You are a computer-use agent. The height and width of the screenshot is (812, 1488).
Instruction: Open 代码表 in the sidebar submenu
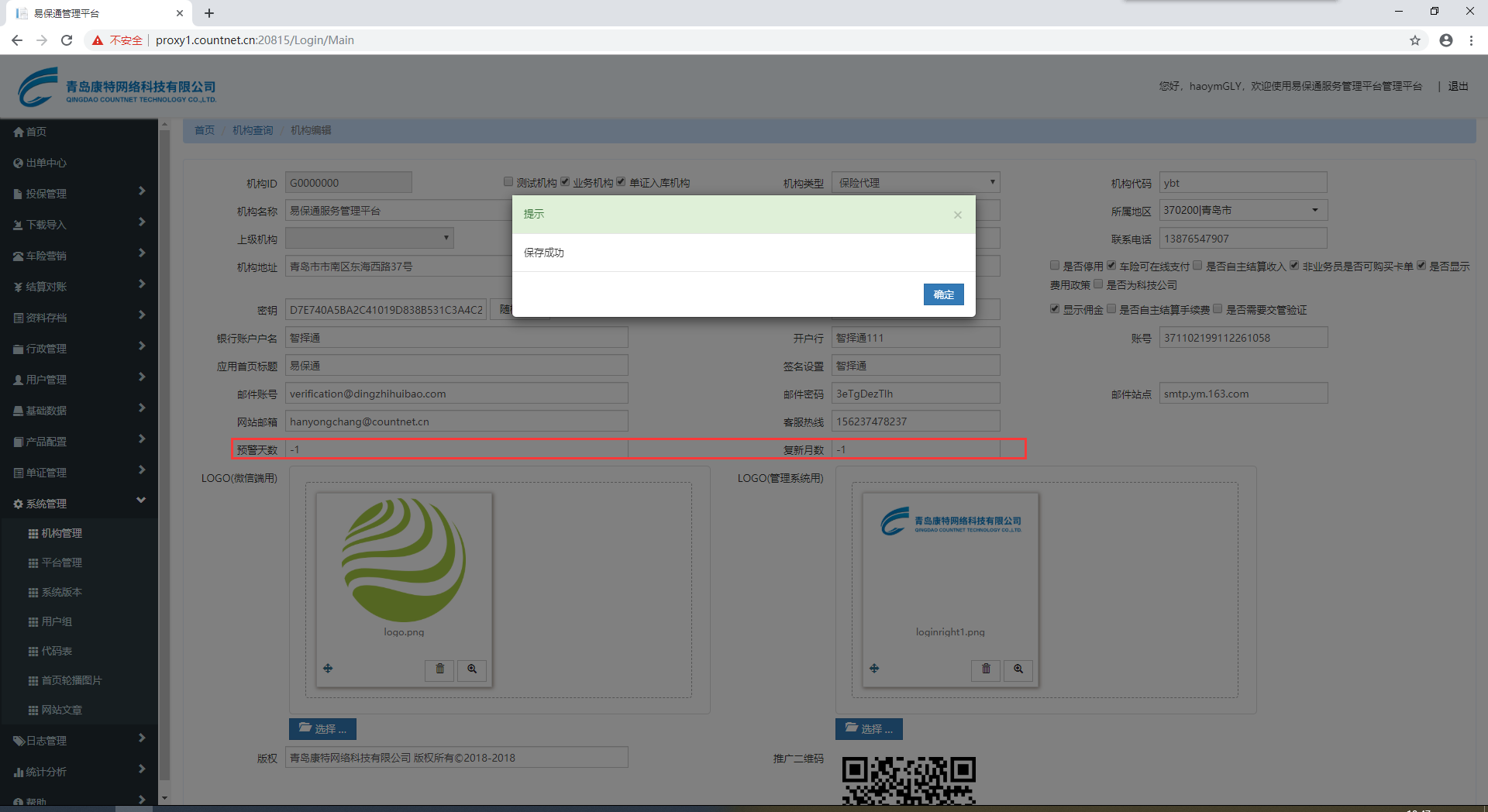pos(57,652)
